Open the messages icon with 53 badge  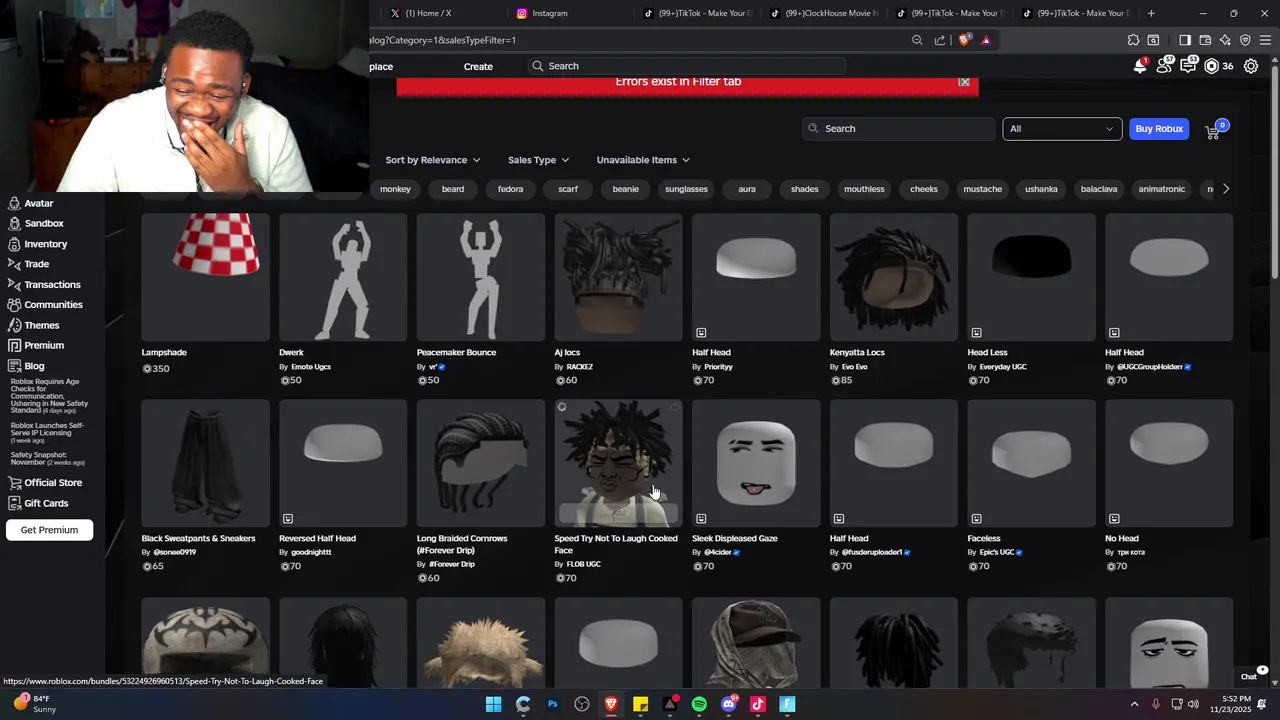[x=1188, y=66]
